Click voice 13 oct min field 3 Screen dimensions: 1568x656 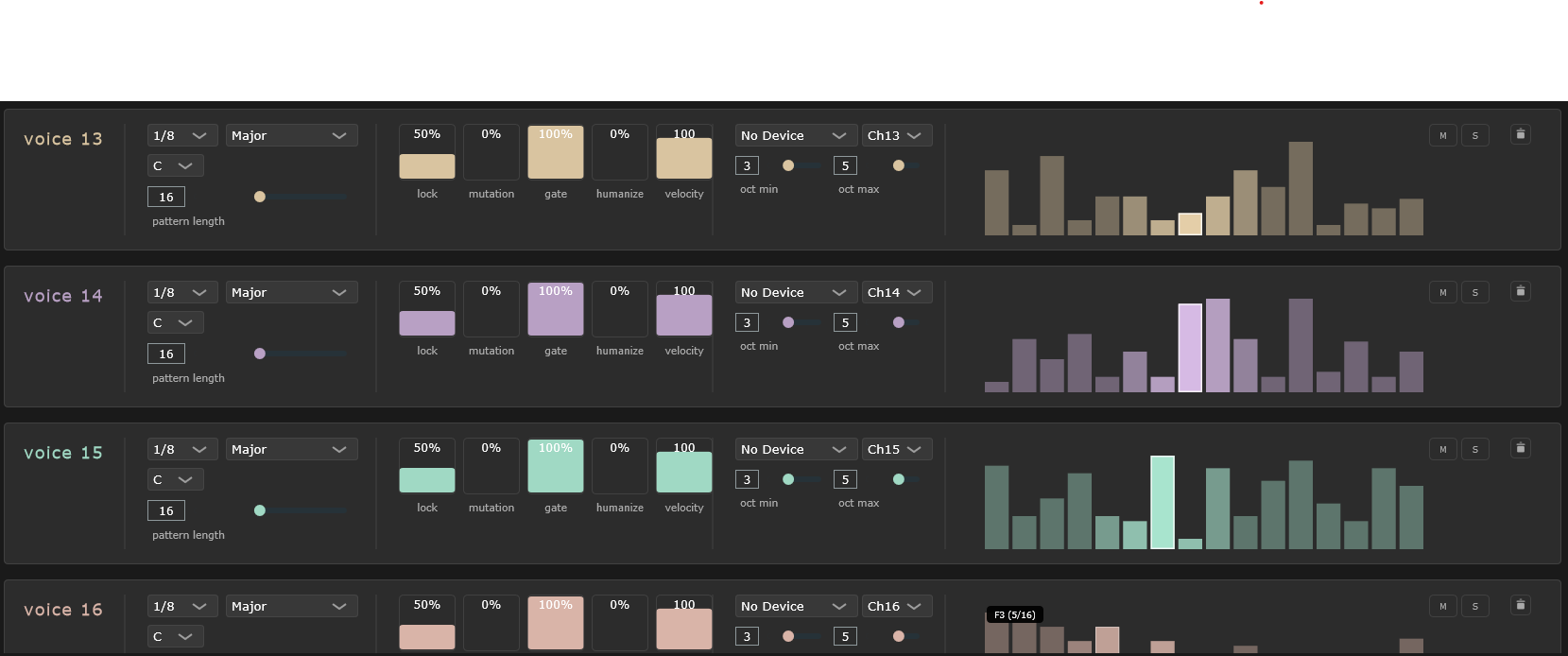pyautogui.click(x=747, y=165)
